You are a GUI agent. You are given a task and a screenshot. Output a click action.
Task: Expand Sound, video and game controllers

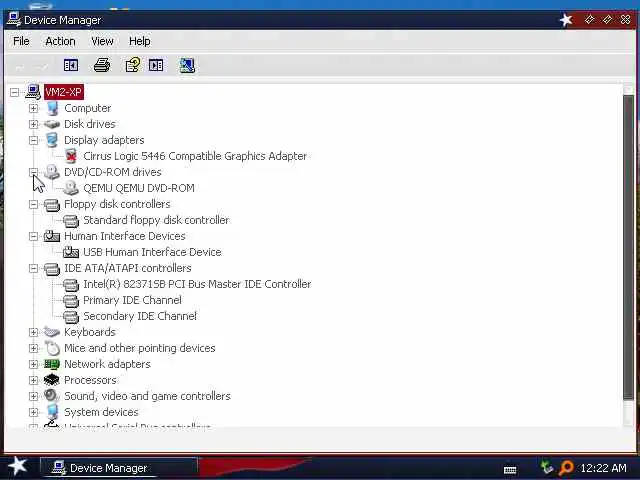coord(33,396)
